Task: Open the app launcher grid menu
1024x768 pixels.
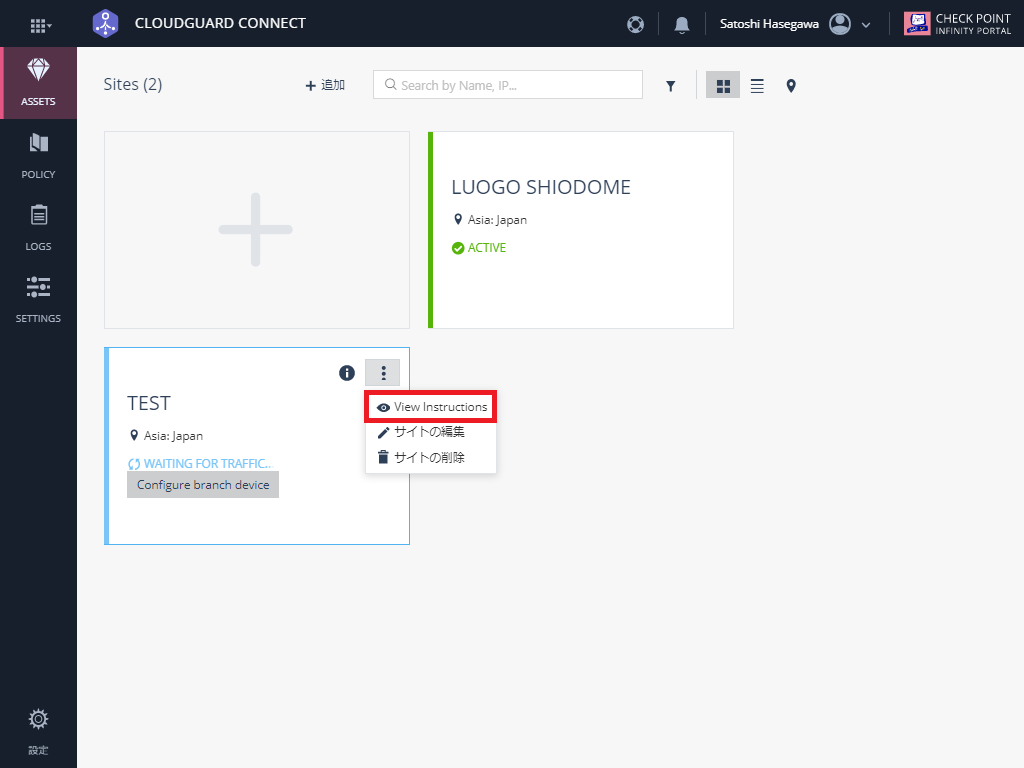Action: tap(40, 25)
